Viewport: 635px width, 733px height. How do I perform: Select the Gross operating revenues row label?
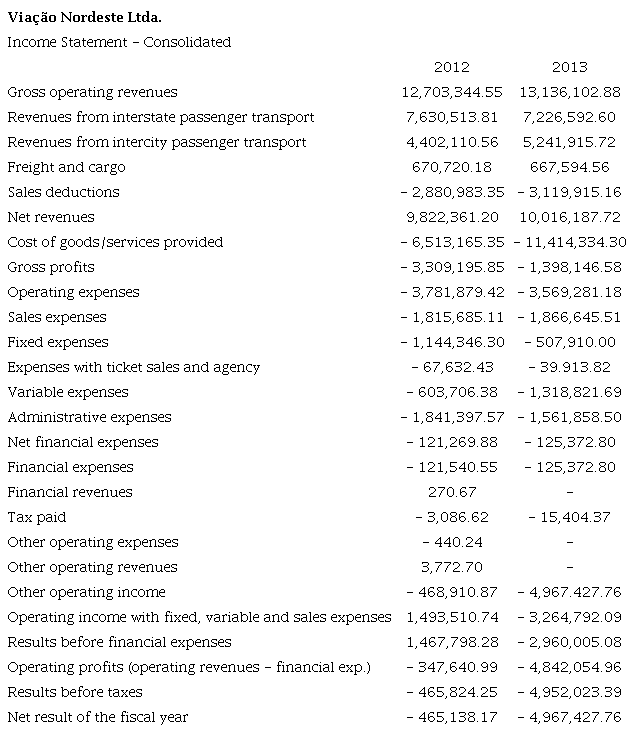[92, 92]
